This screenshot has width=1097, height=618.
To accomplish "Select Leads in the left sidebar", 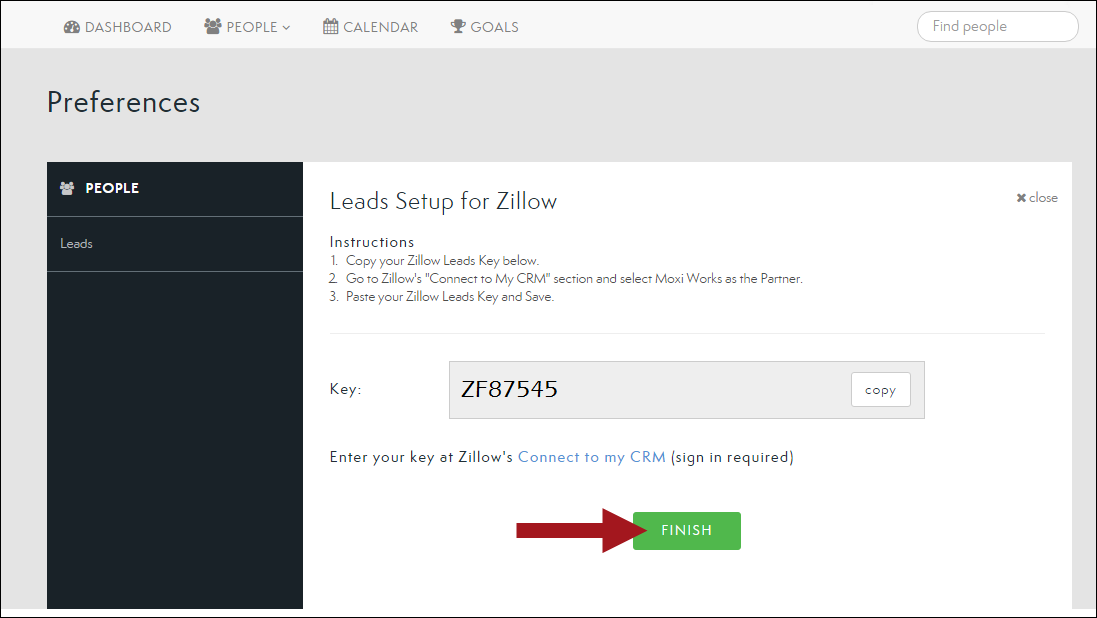I will point(76,244).
